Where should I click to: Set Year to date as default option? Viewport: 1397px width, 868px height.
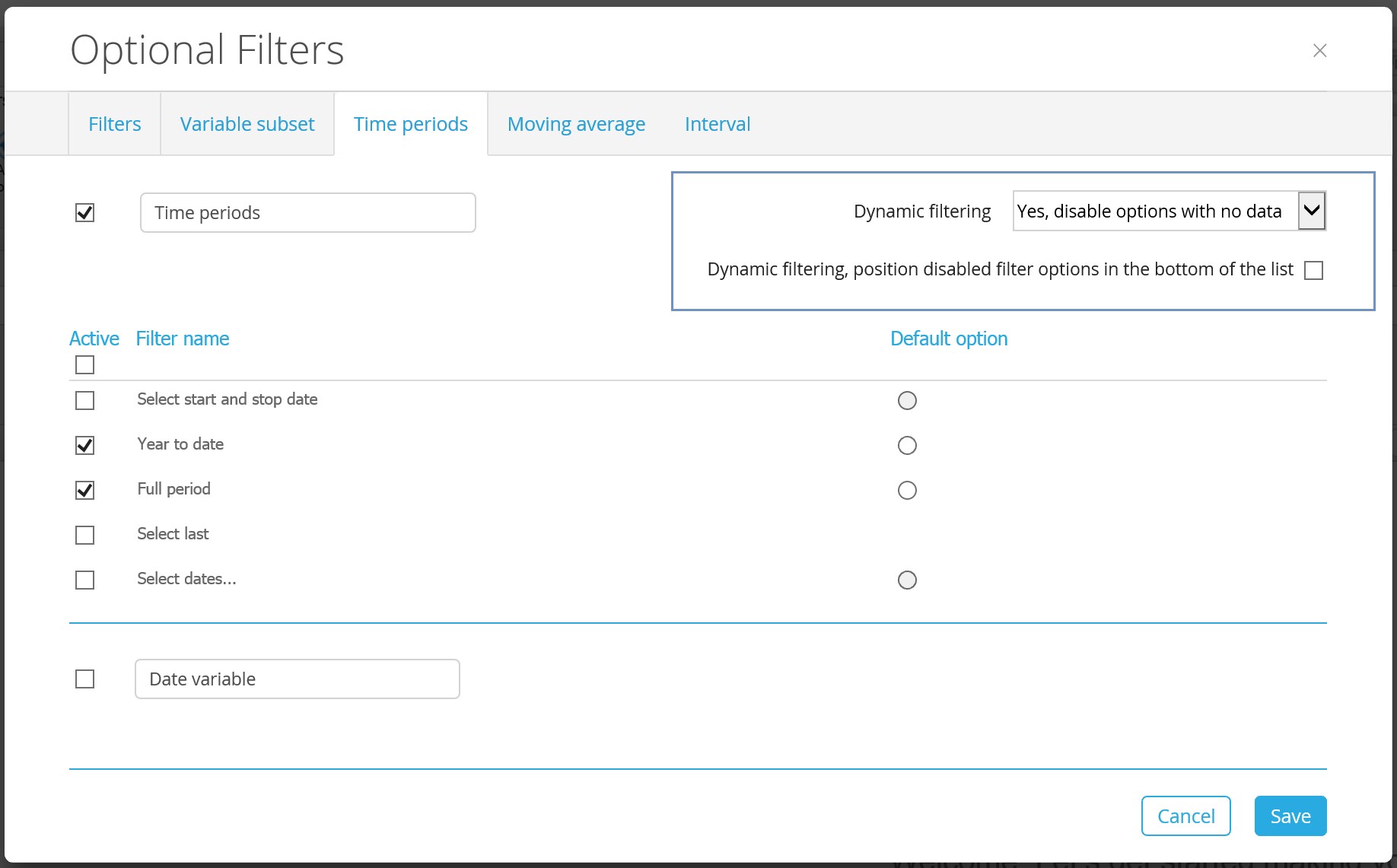coord(907,445)
